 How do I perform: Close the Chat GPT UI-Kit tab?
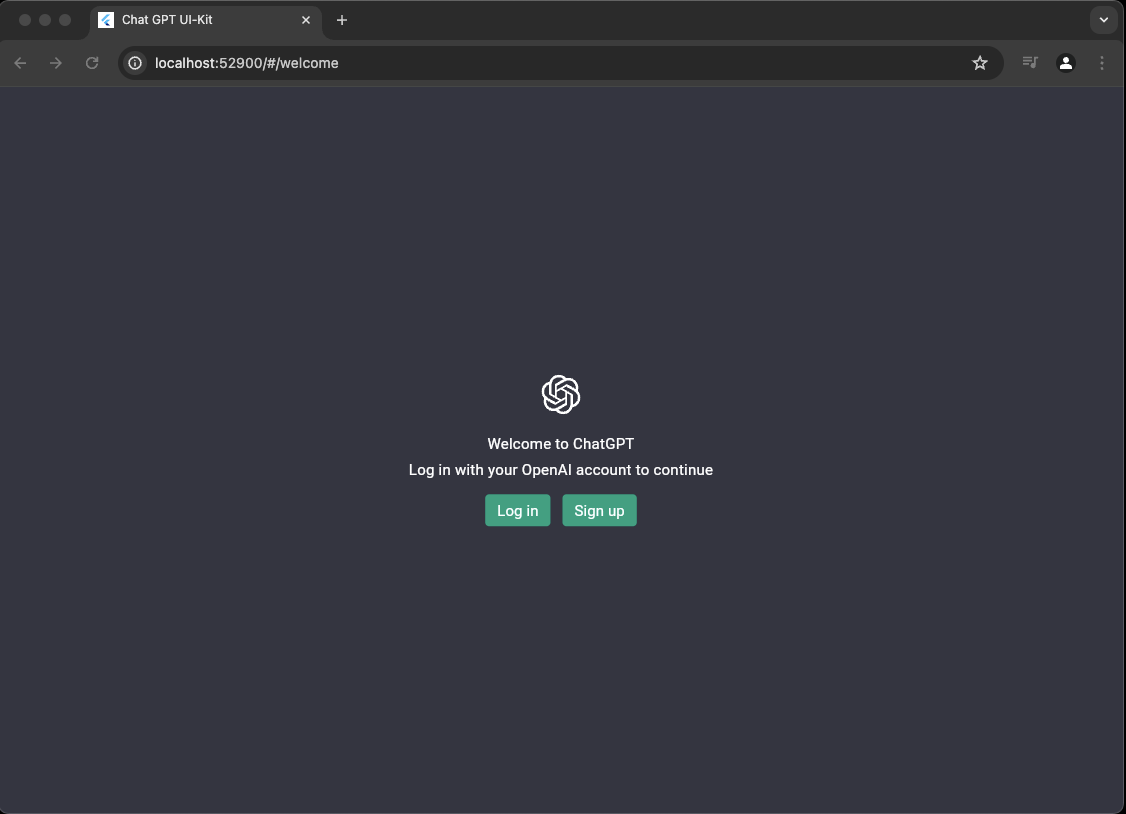point(306,20)
